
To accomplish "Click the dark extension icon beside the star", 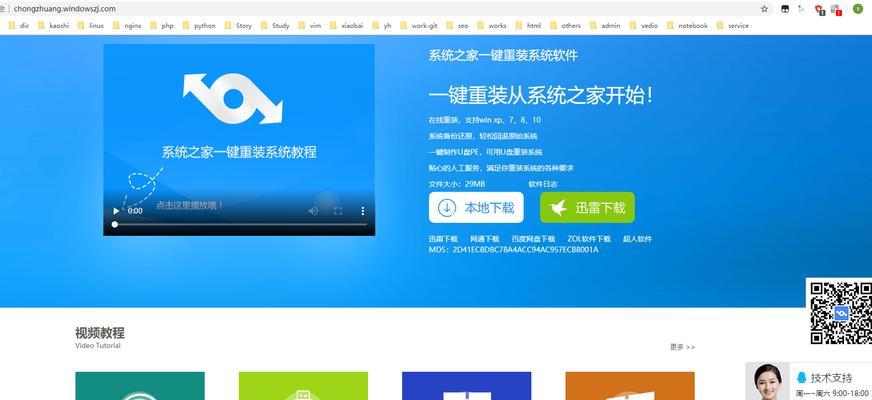I will pyautogui.click(x=785, y=9).
